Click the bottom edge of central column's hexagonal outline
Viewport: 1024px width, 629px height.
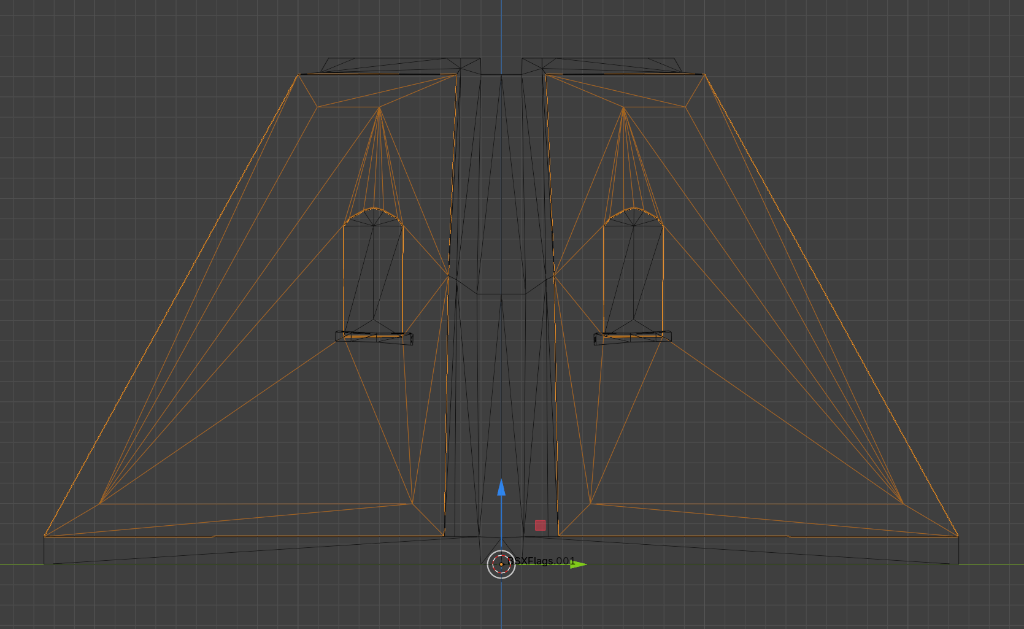(x=501, y=293)
